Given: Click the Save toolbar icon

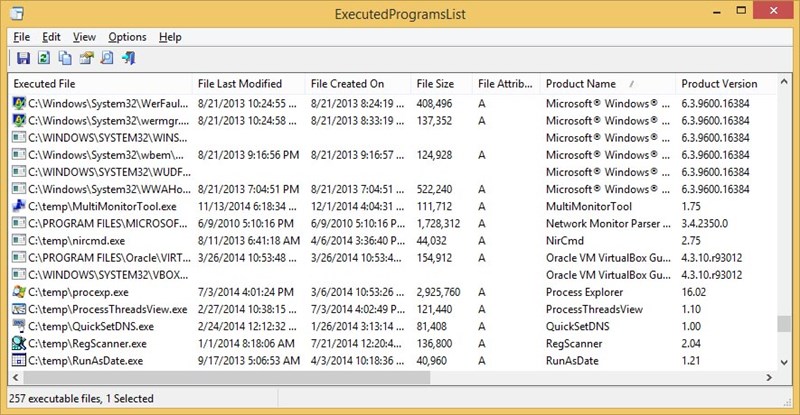Looking at the screenshot, I should pyautogui.click(x=23, y=58).
